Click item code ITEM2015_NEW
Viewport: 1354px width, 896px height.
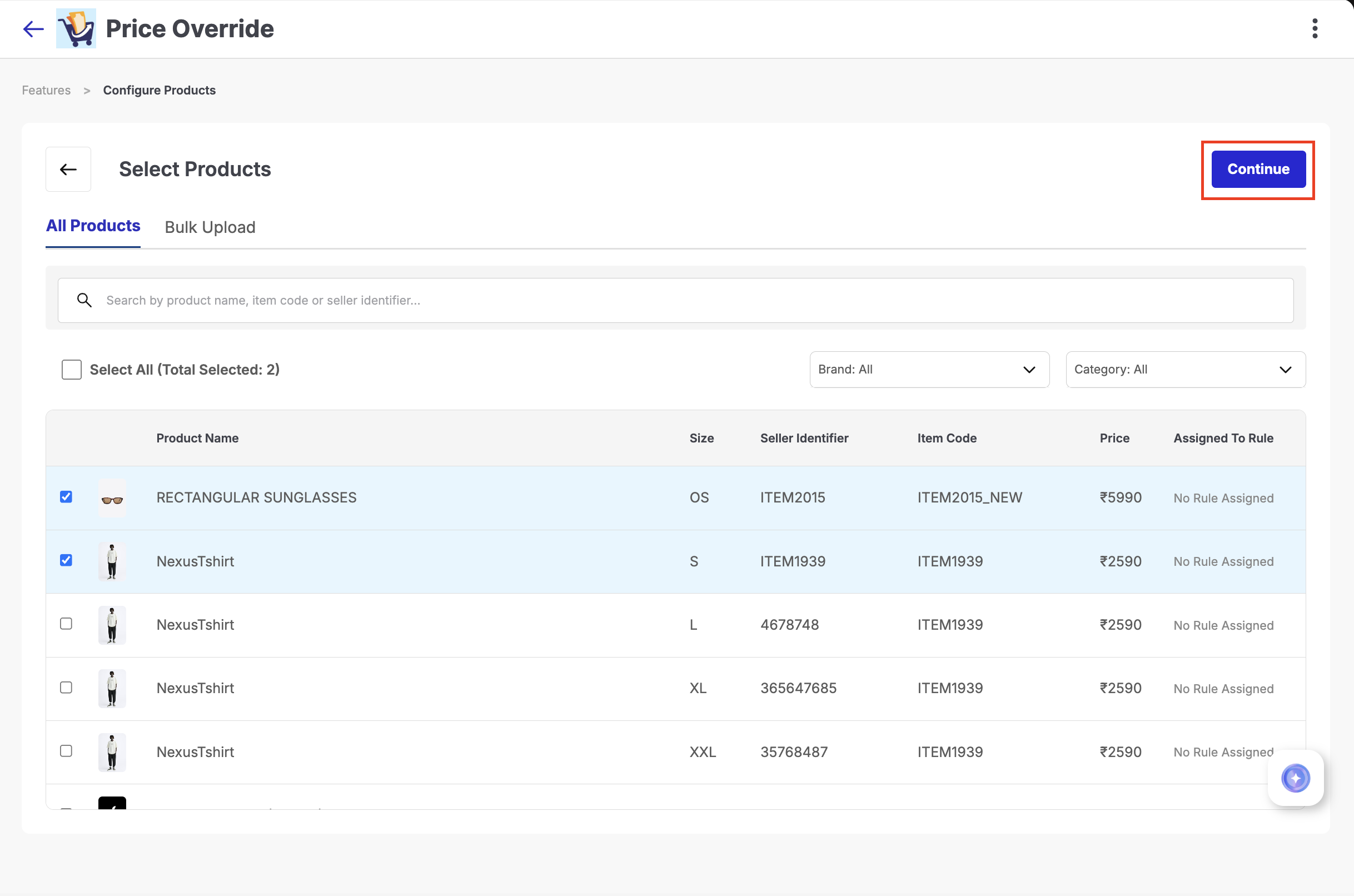click(x=970, y=497)
